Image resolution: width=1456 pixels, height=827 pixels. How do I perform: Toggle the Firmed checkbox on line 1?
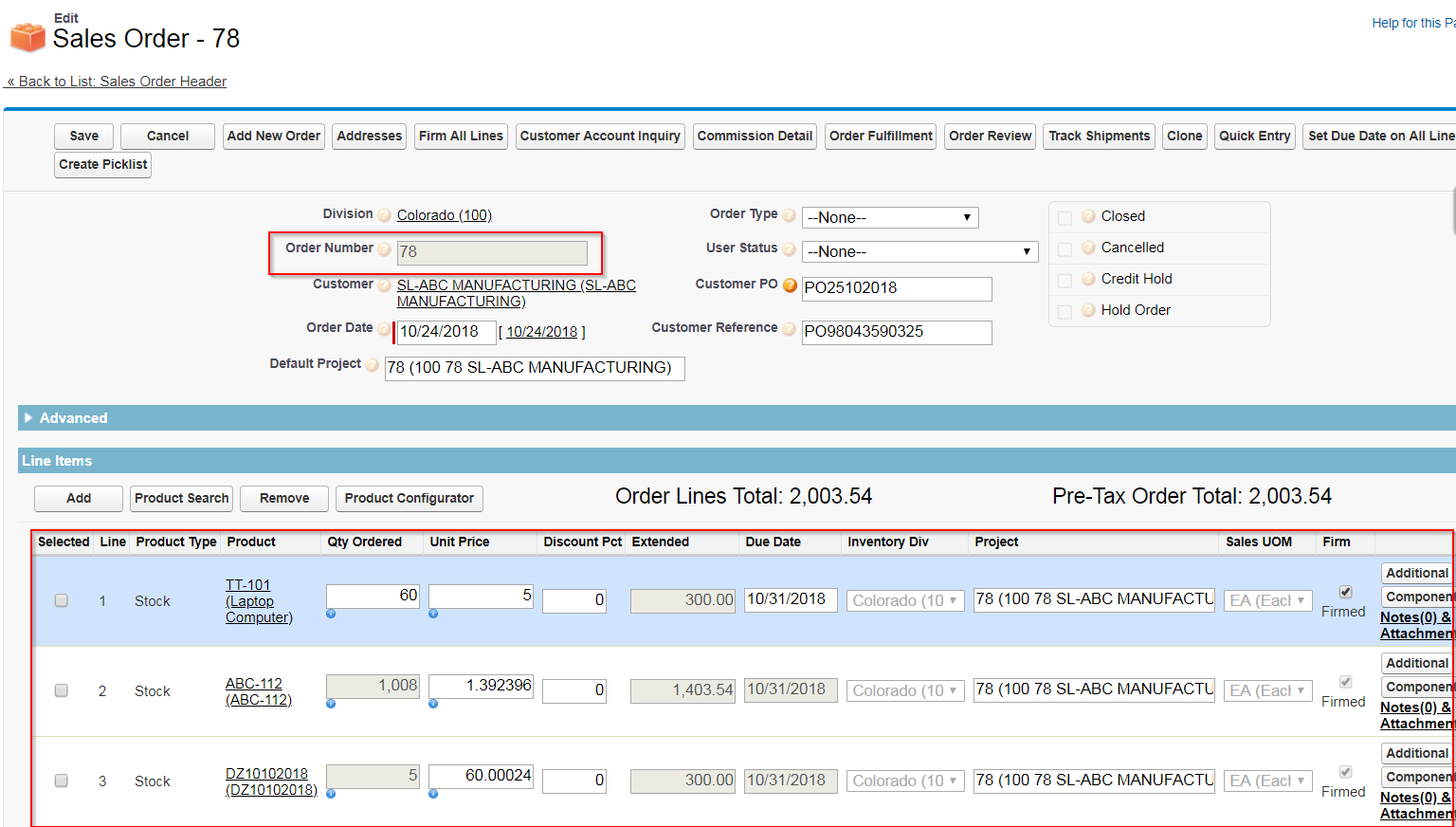click(1345, 592)
